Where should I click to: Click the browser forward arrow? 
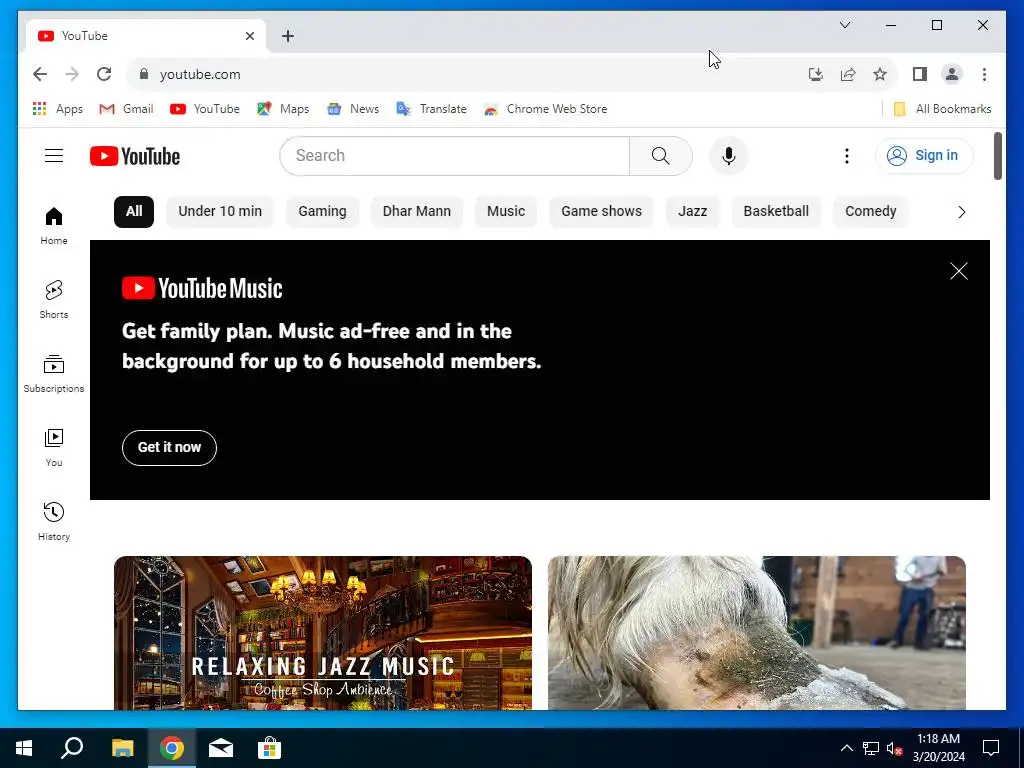click(x=72, y=74)
